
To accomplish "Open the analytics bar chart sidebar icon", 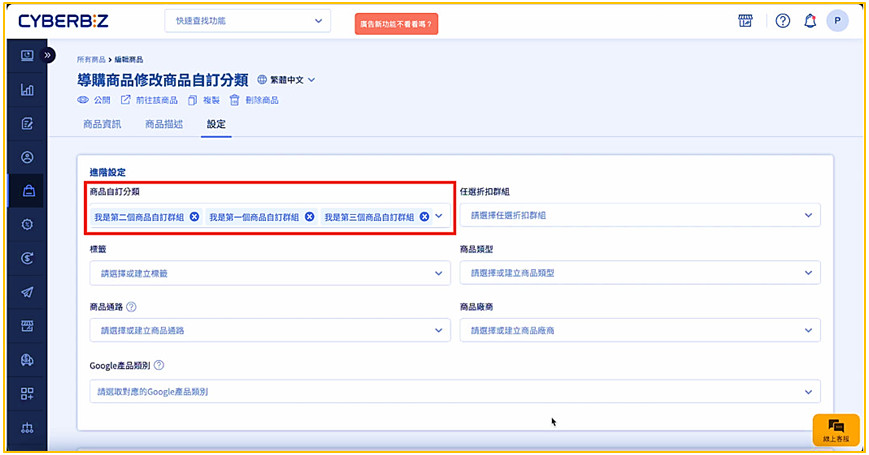I will point(27,90).
